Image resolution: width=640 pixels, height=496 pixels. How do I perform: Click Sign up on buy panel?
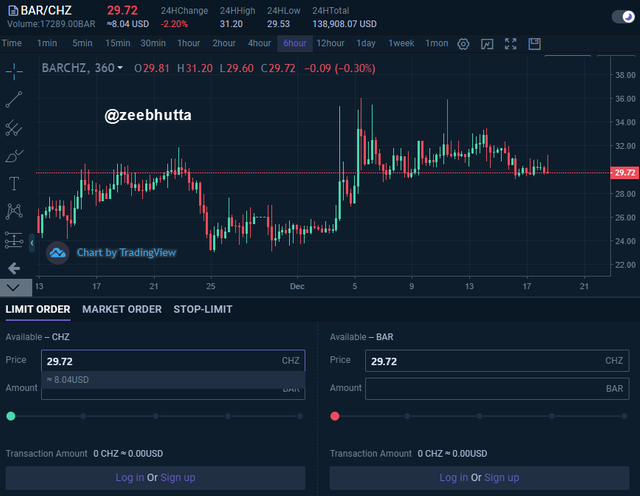178,477
